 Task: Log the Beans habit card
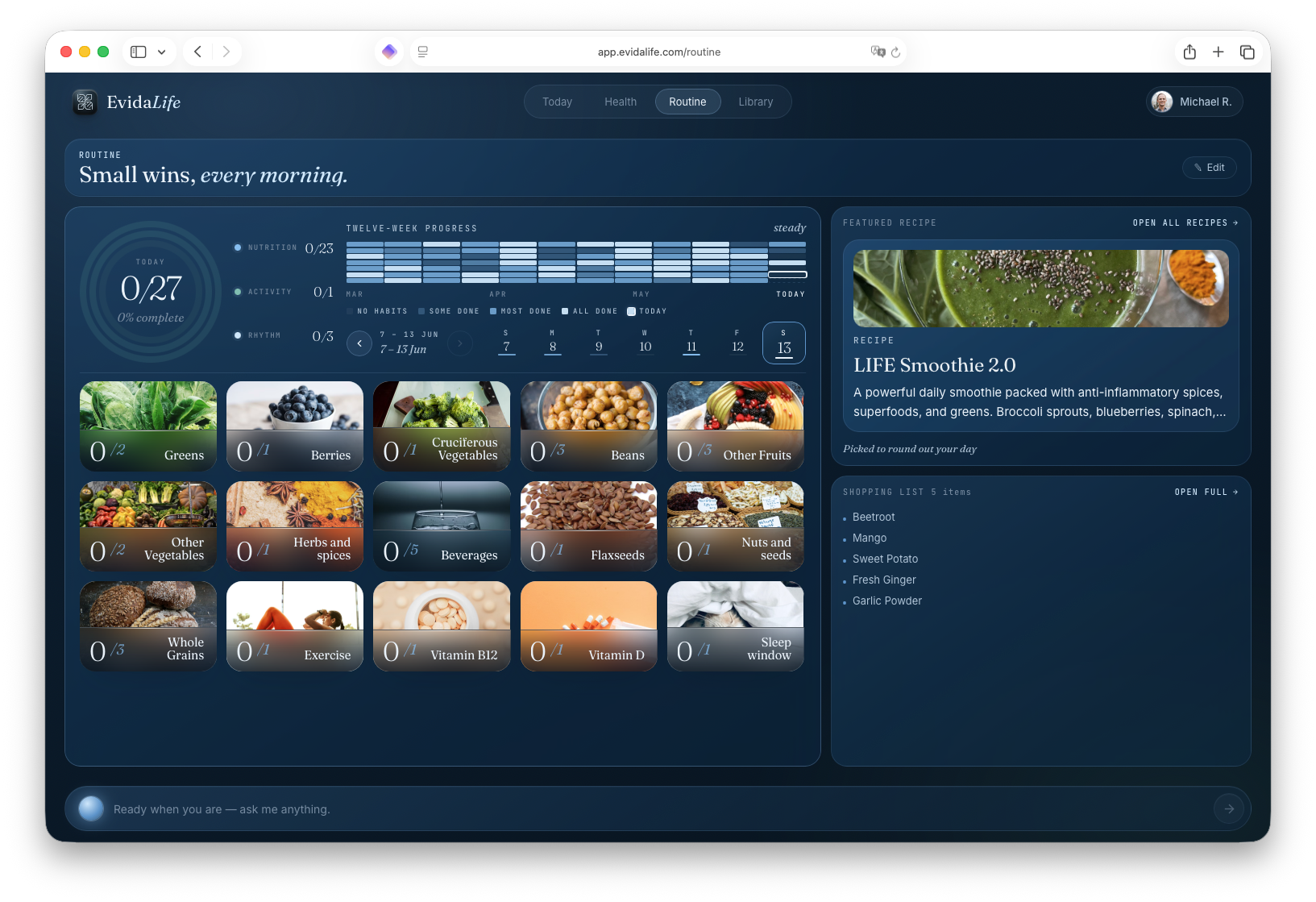pos(589,426)
